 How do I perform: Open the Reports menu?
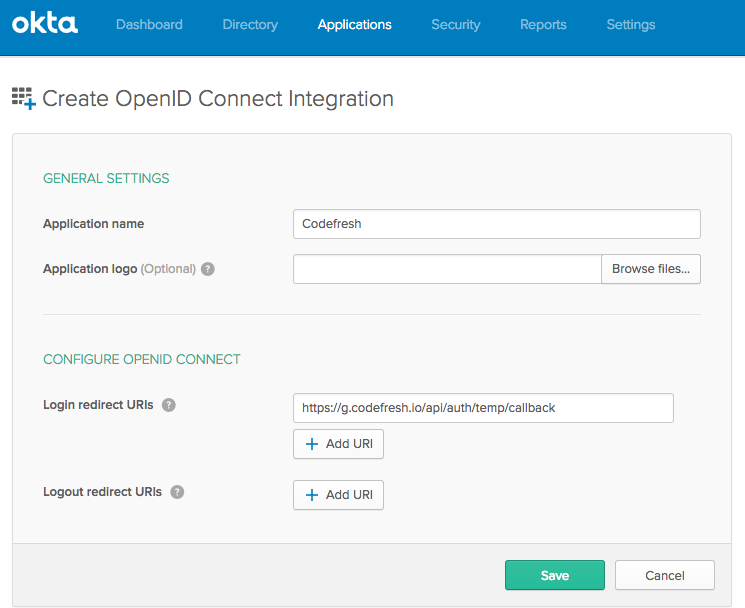[543, 25]
